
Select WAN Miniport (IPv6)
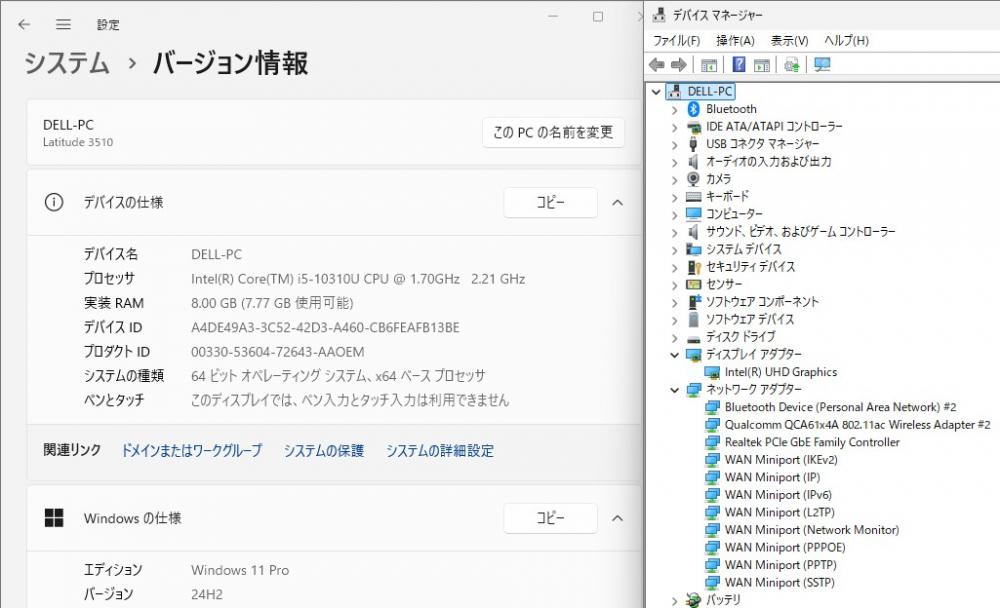click(778, 495)
